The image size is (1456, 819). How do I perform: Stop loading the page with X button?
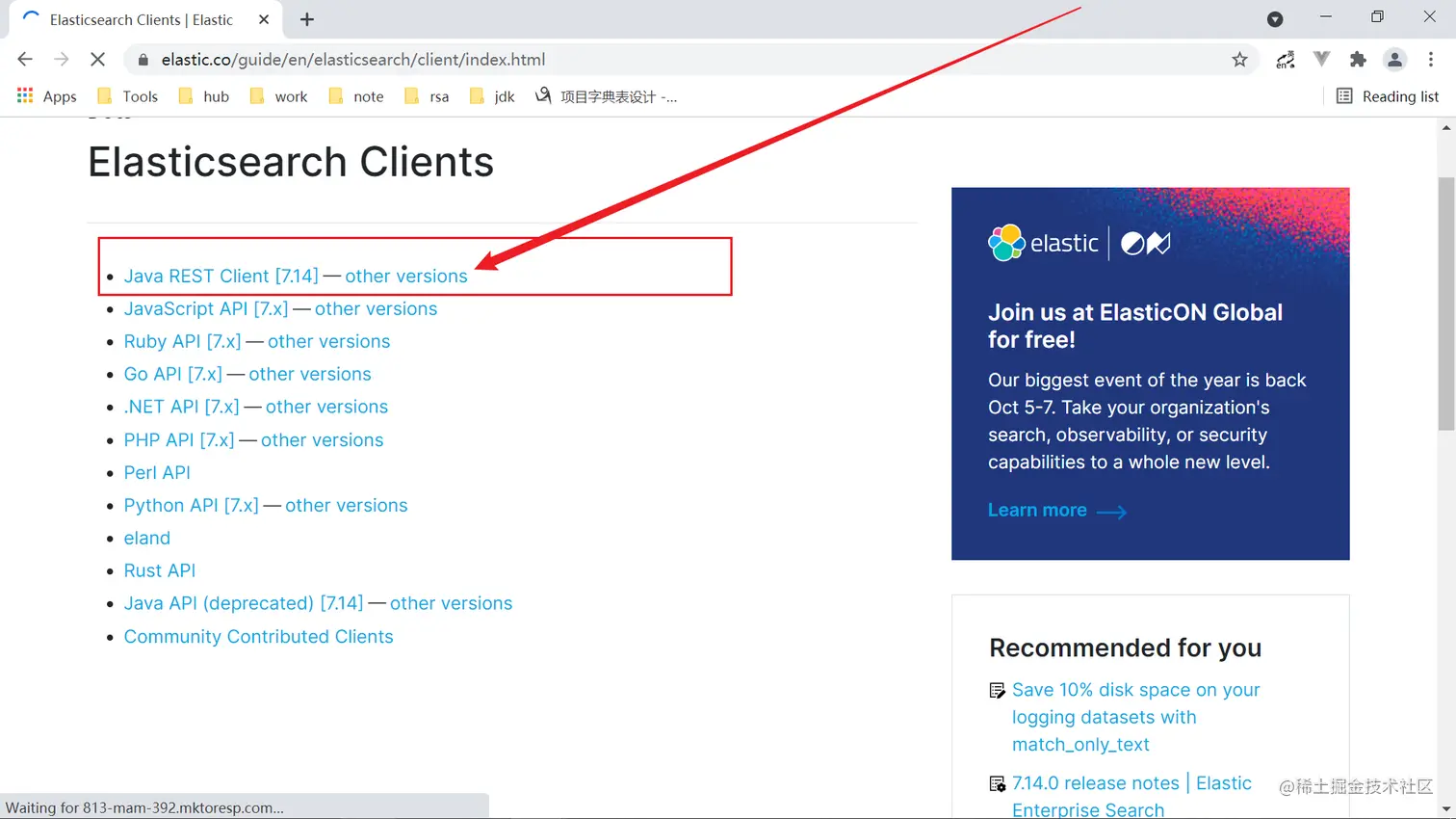[x=97, y=60]
